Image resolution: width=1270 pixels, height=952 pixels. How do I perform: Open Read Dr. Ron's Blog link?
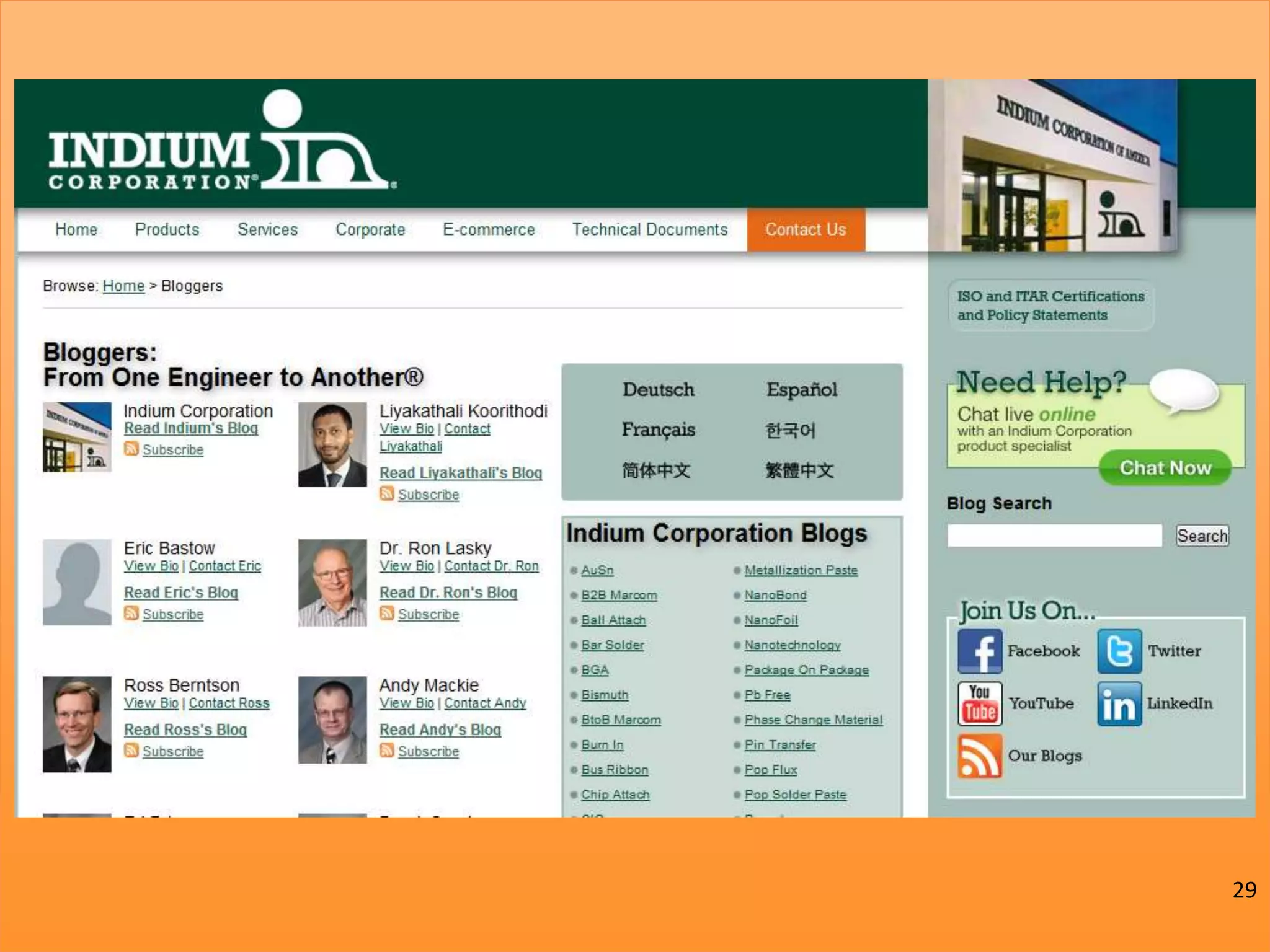point(448,593)
